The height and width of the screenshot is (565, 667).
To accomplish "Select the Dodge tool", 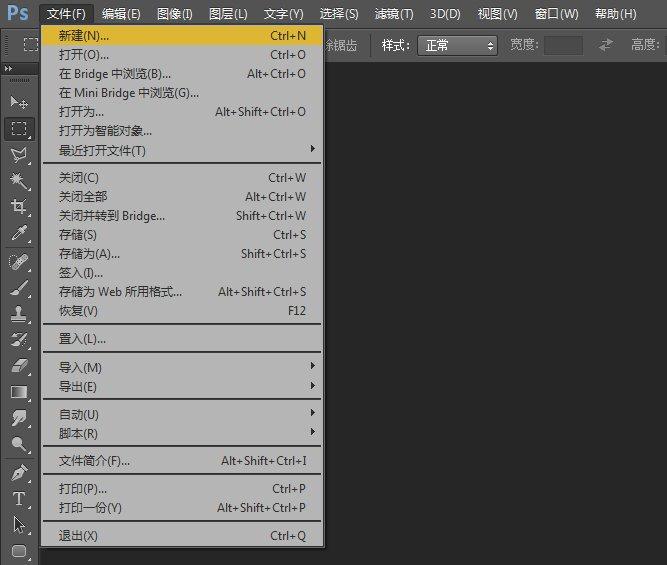I will tap(19, 444).
